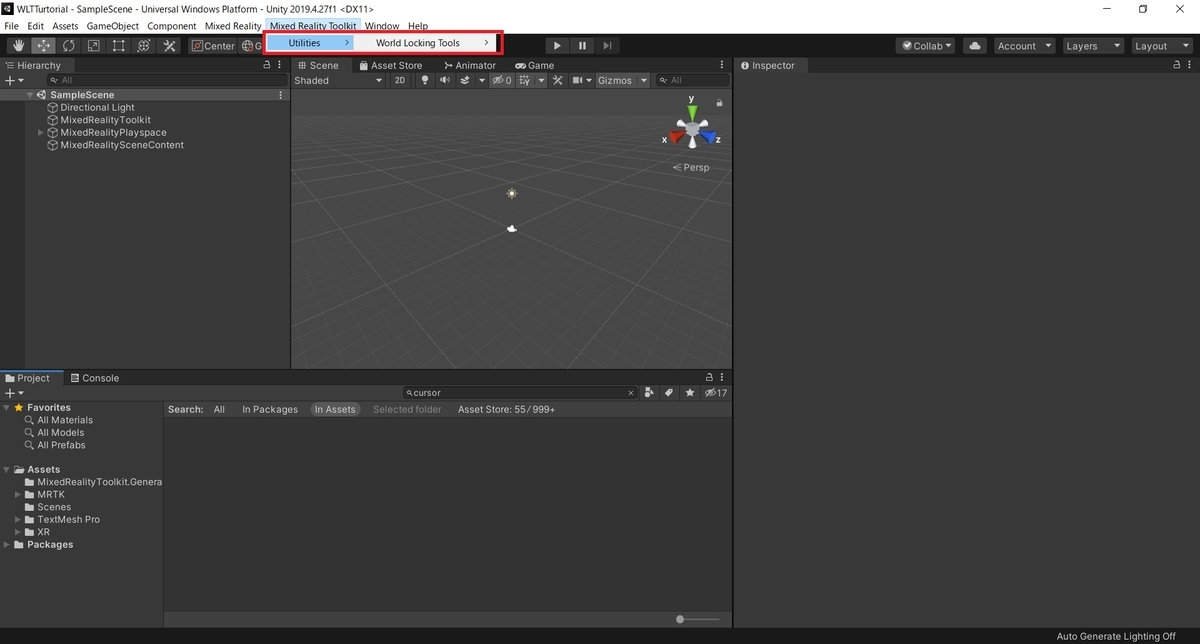Set search scope to In Packages
The width and height of the screenshot is (1200, 644).
point(270,409)
